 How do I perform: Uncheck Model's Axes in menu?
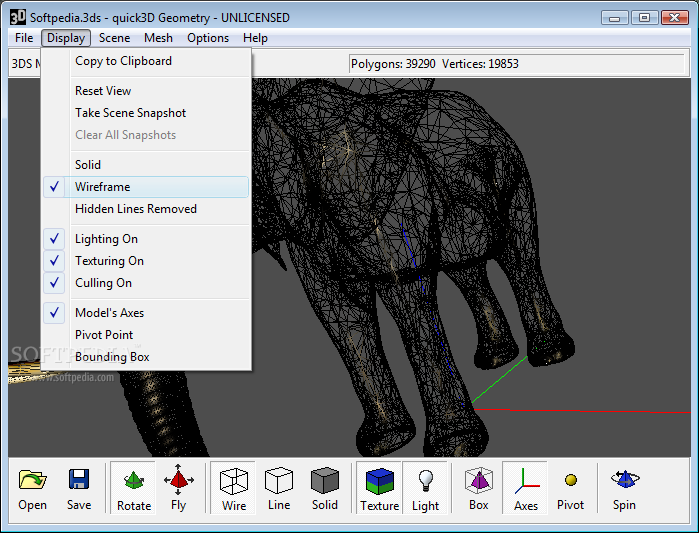click(146, 313)
